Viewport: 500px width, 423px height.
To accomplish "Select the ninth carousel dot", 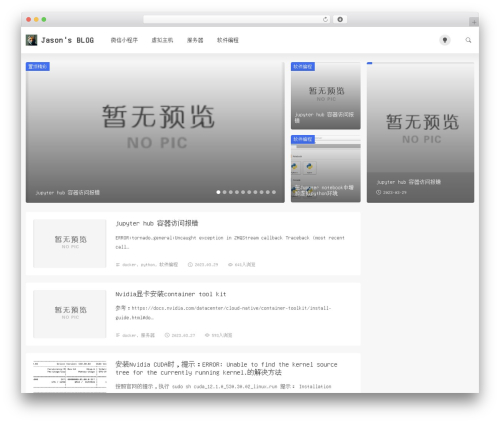I will [268, 192].
